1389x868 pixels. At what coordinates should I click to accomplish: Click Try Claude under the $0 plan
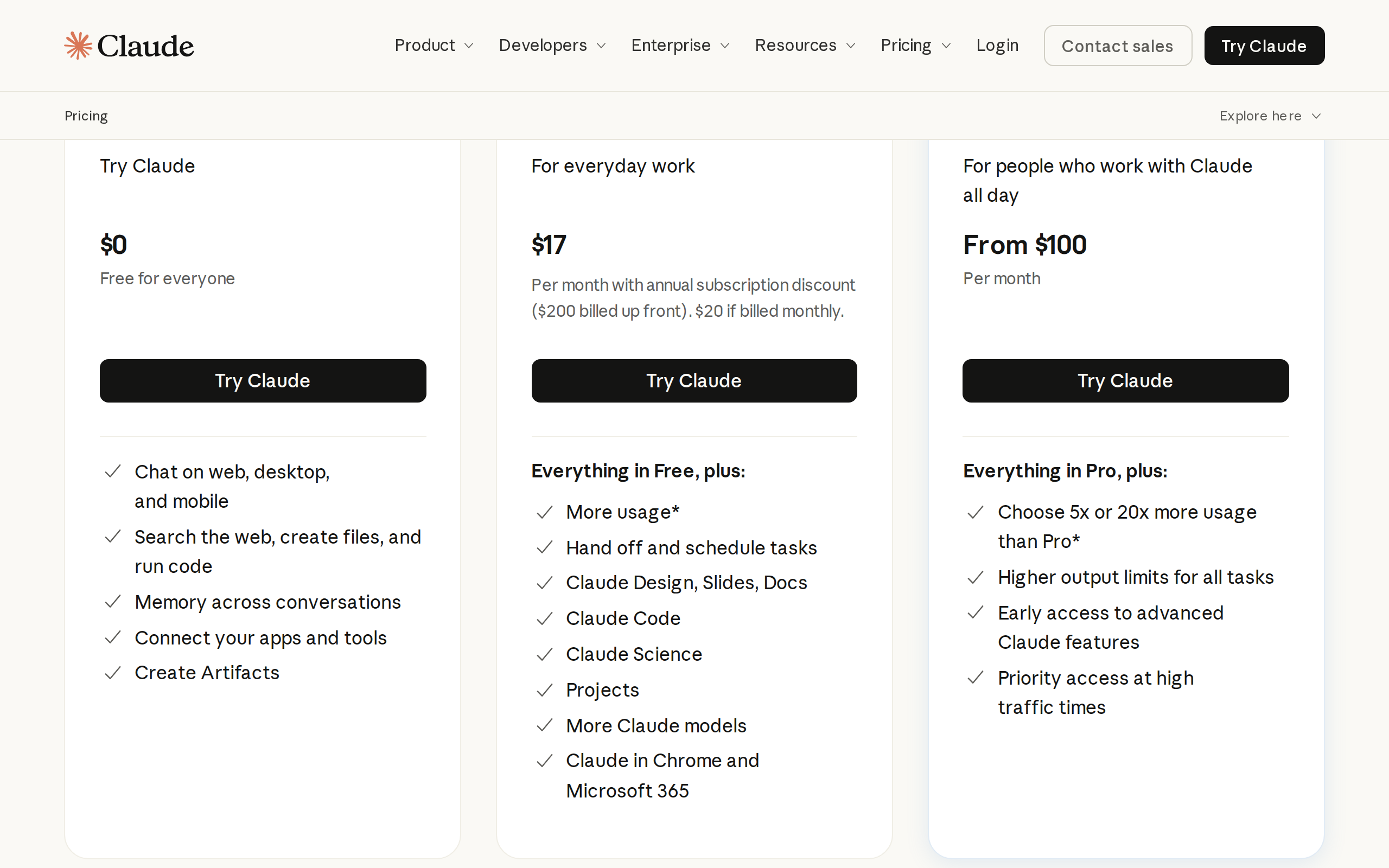[263, 381]
